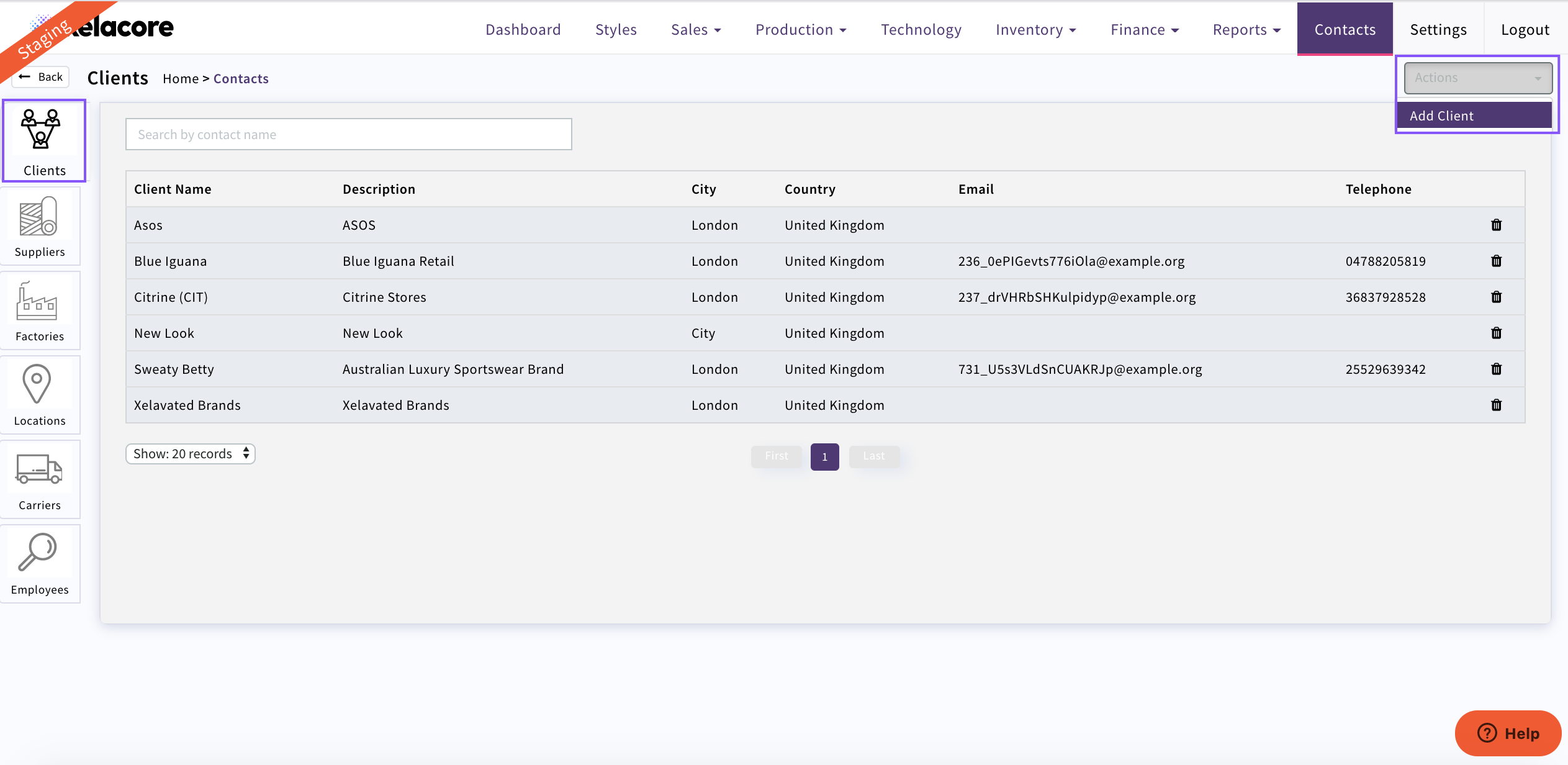Click the Back button
Screen dimensions: 1568x765
41,77
